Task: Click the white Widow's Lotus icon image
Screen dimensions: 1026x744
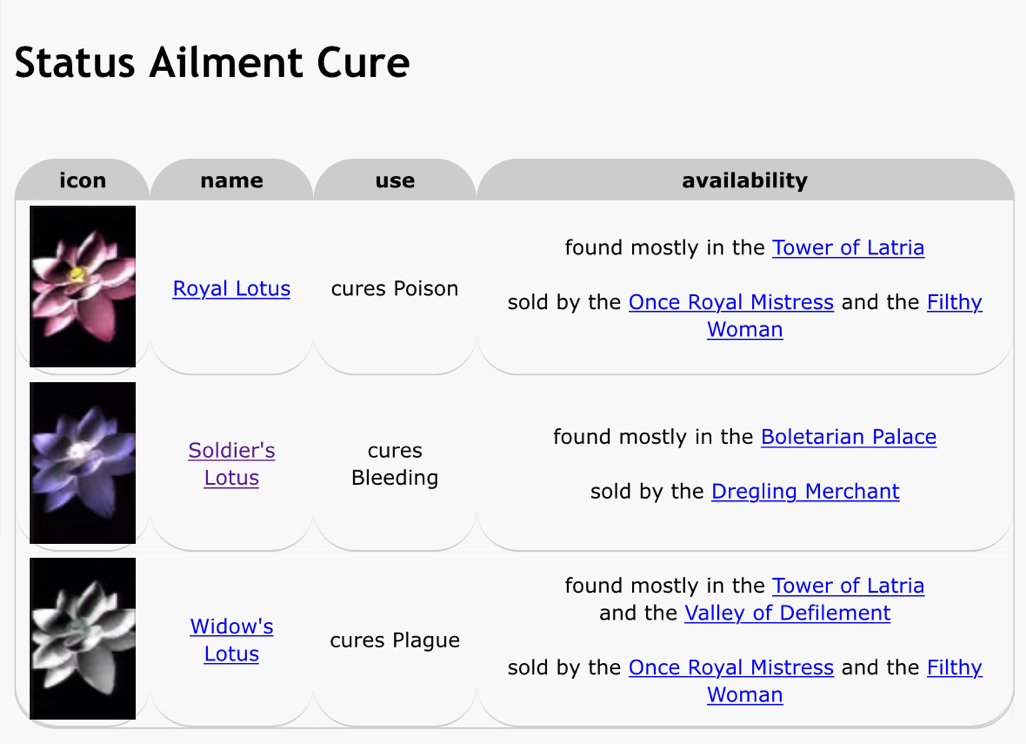Action: 82,639
